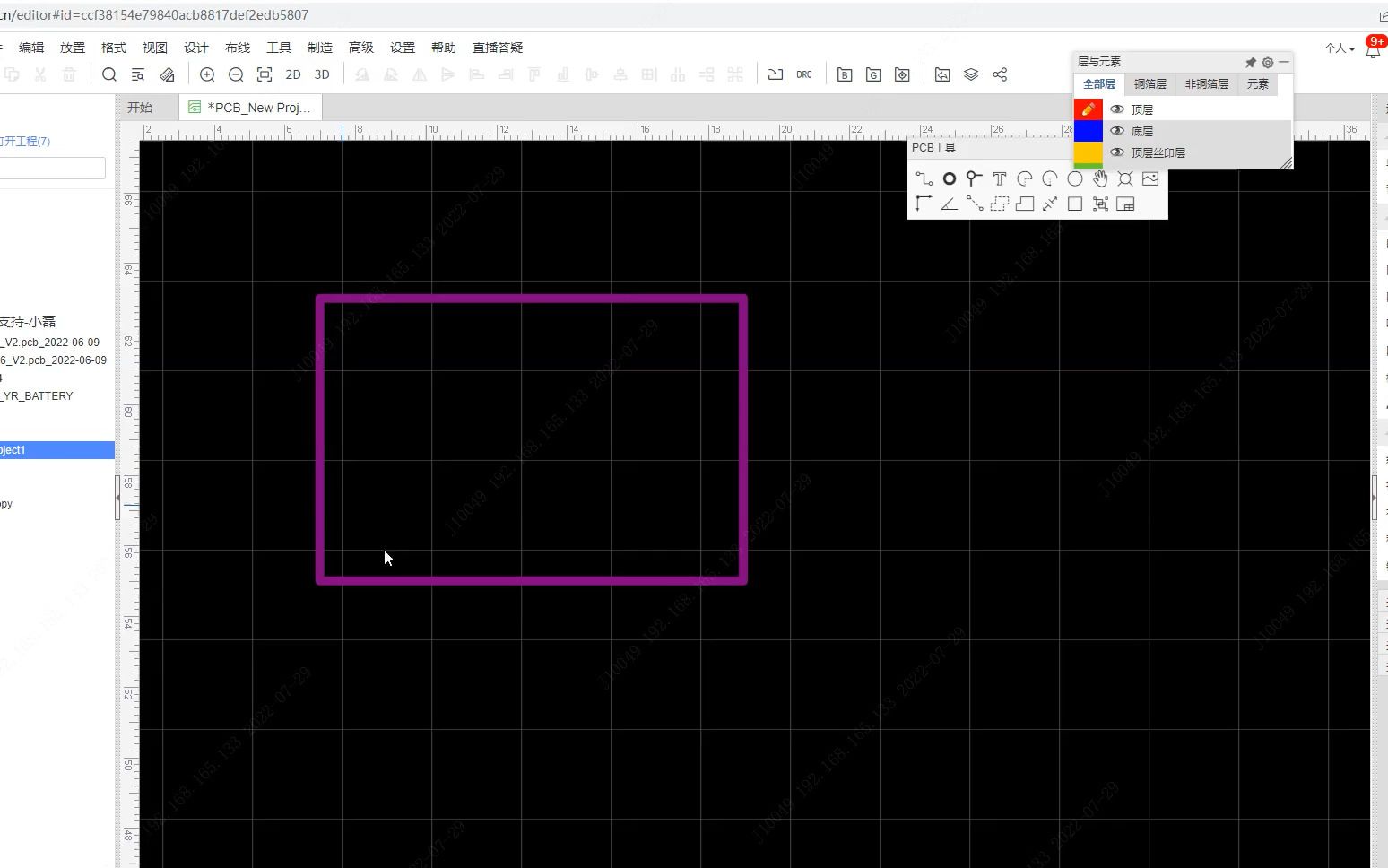The height and width of the screenshot is (868, 1388).
Task: Select the rectangle drawing tool
Action: tap(1075, 204)
